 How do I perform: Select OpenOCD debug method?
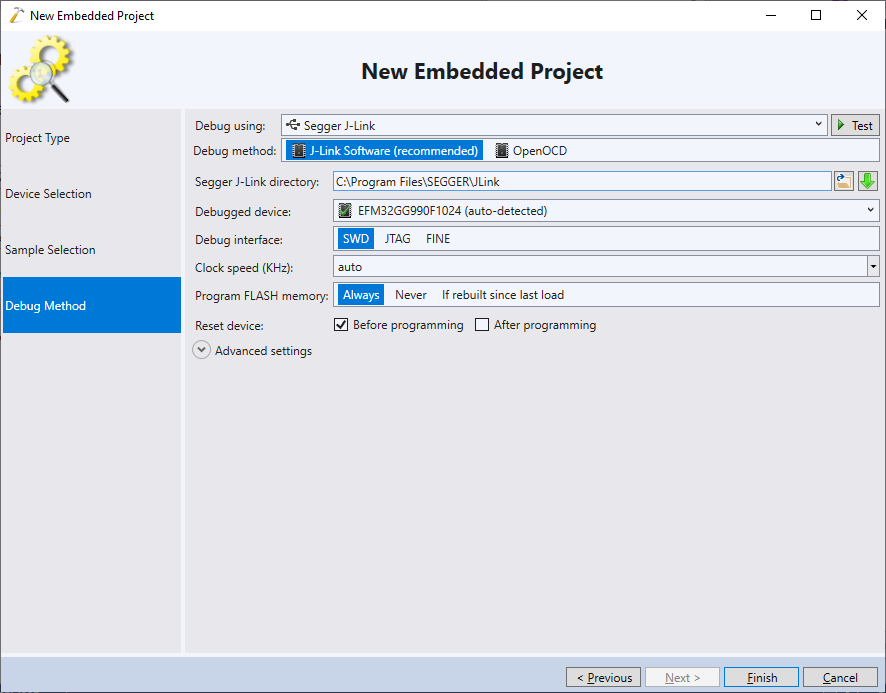pos(531,151)
